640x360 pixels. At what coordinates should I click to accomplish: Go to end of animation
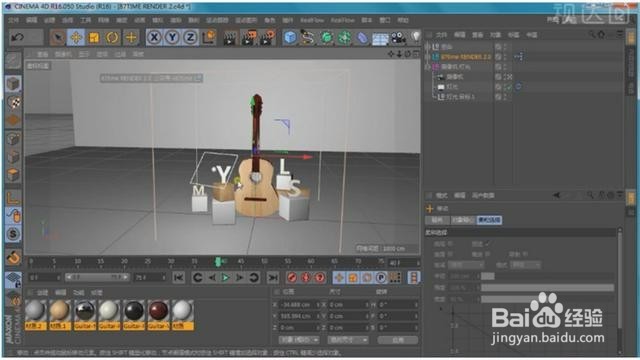(x=273, y=278)
